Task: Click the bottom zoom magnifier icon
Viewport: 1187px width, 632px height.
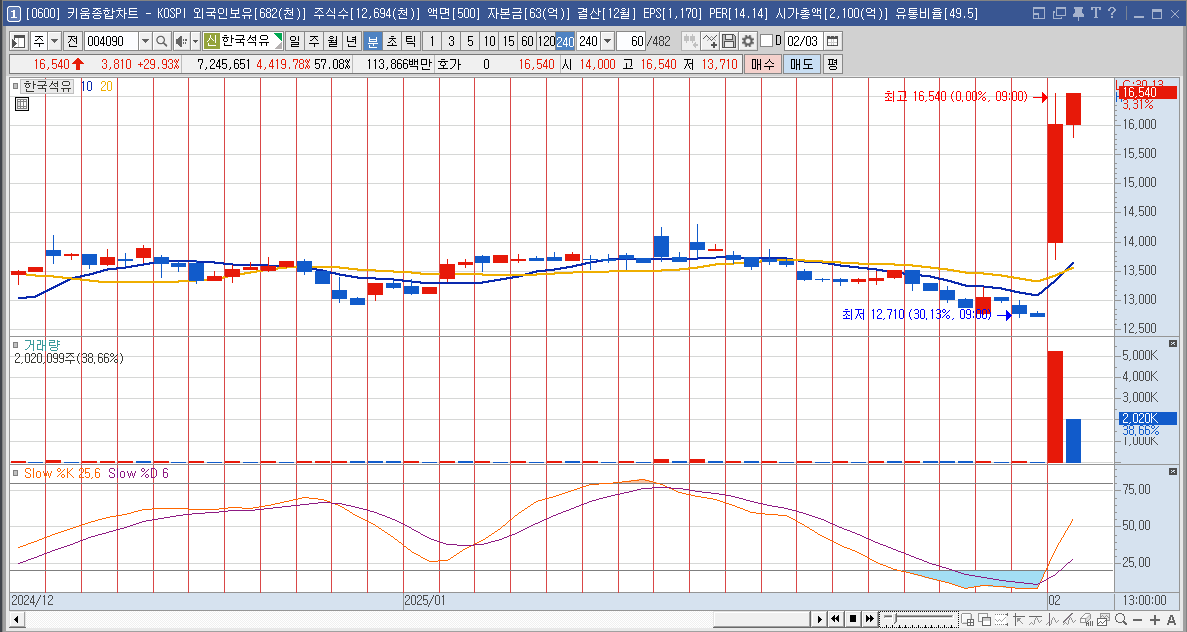Action: click(1120, 619)
